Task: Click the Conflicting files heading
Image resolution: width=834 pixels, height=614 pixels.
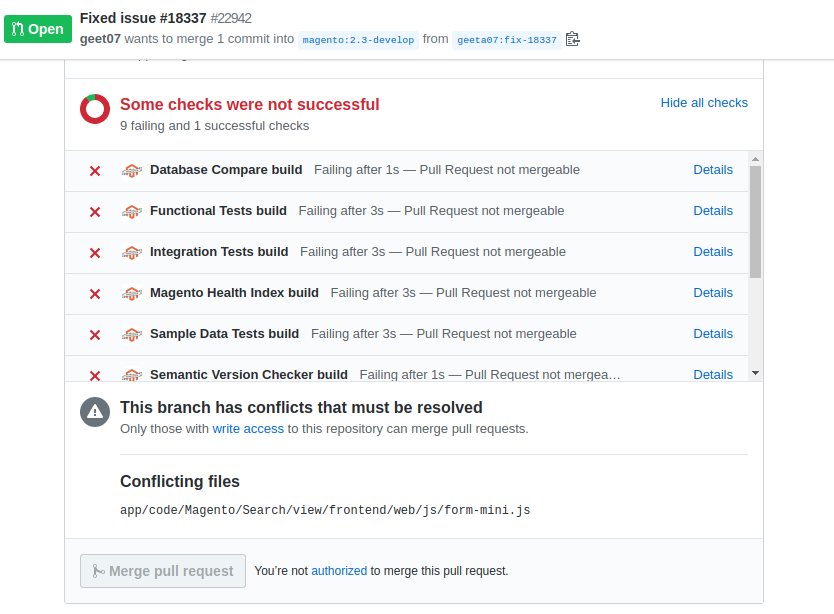Action: point(180,482)
